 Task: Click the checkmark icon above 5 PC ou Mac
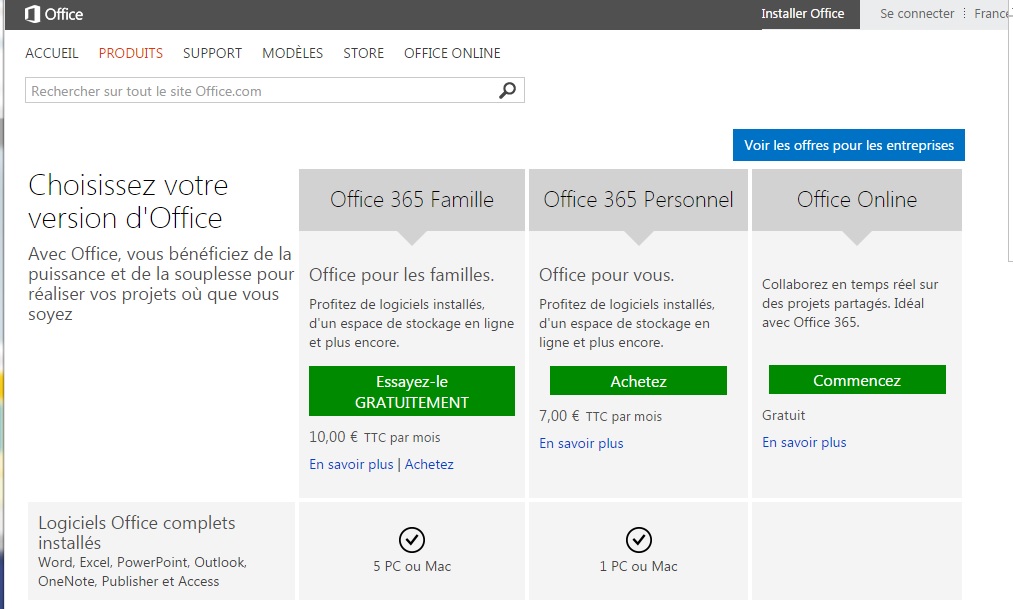coord(412,540)
